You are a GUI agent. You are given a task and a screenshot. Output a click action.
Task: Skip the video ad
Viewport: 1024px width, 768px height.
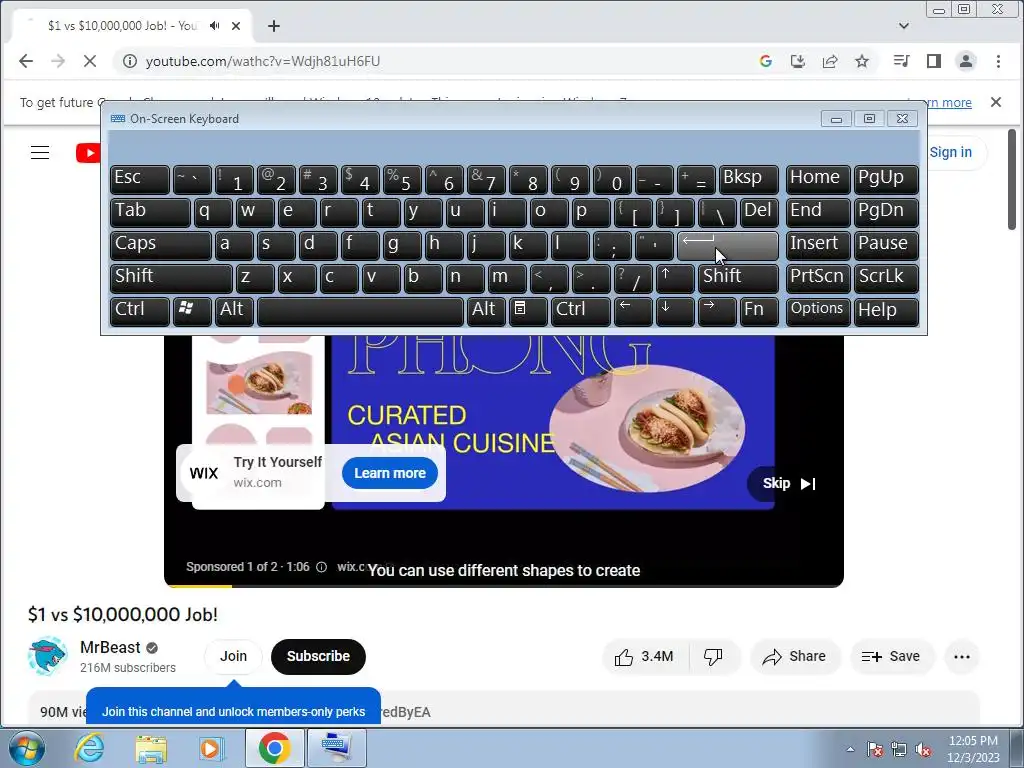point(789,483)
